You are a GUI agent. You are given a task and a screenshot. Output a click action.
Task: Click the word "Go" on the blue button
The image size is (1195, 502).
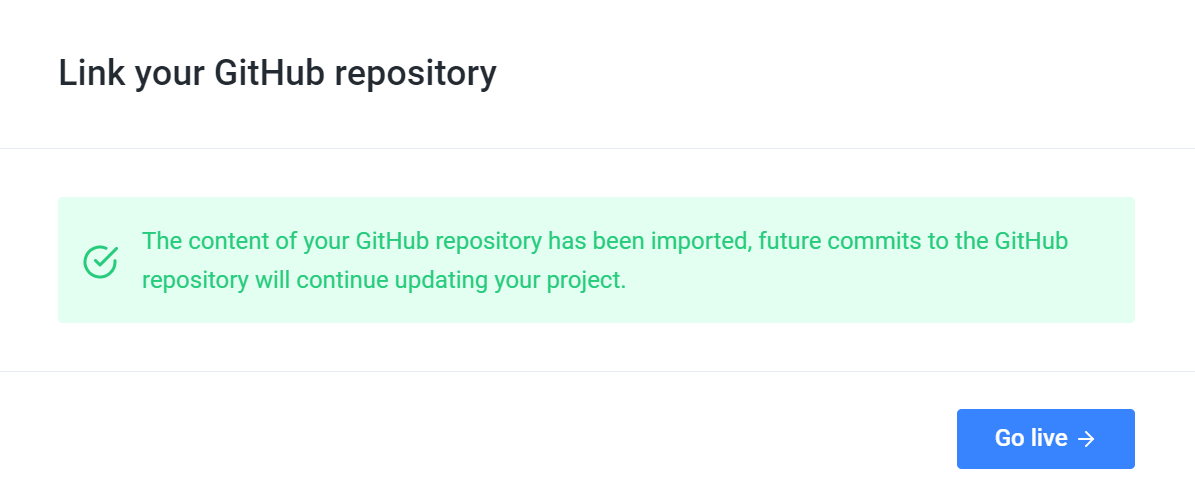[x=1009, y=438]
